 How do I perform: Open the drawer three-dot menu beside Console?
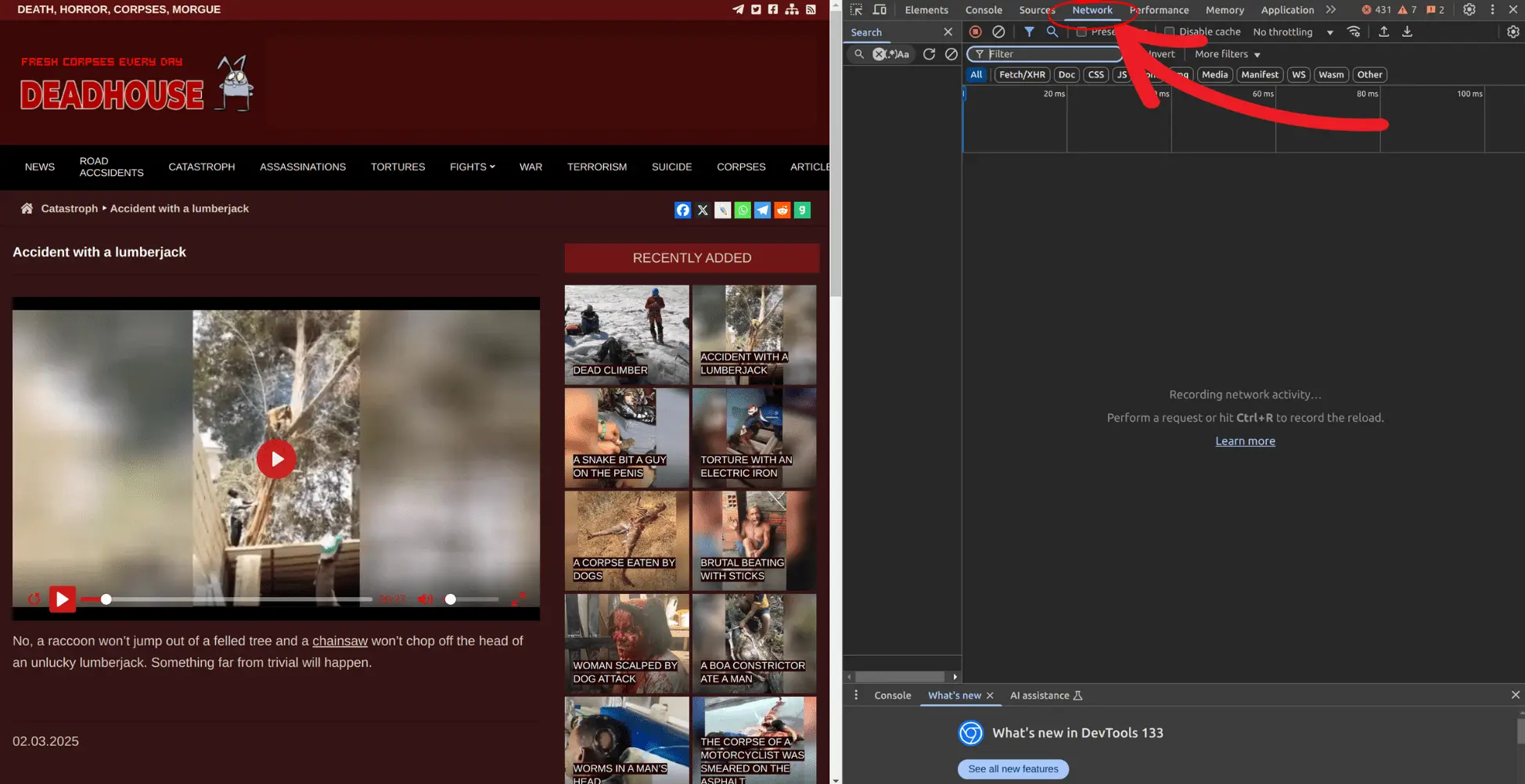[856, 695]
